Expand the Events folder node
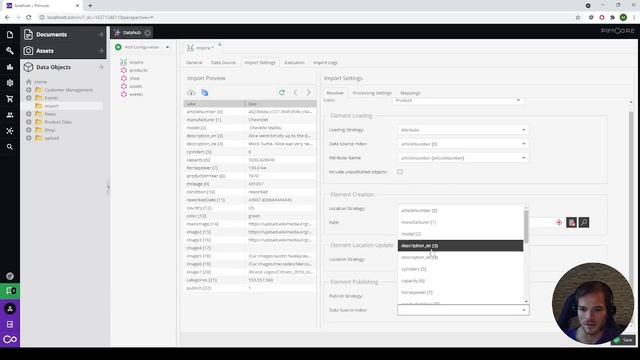This screenshot has width=640, height=360. pyautogui.click(x=29, y=98)
